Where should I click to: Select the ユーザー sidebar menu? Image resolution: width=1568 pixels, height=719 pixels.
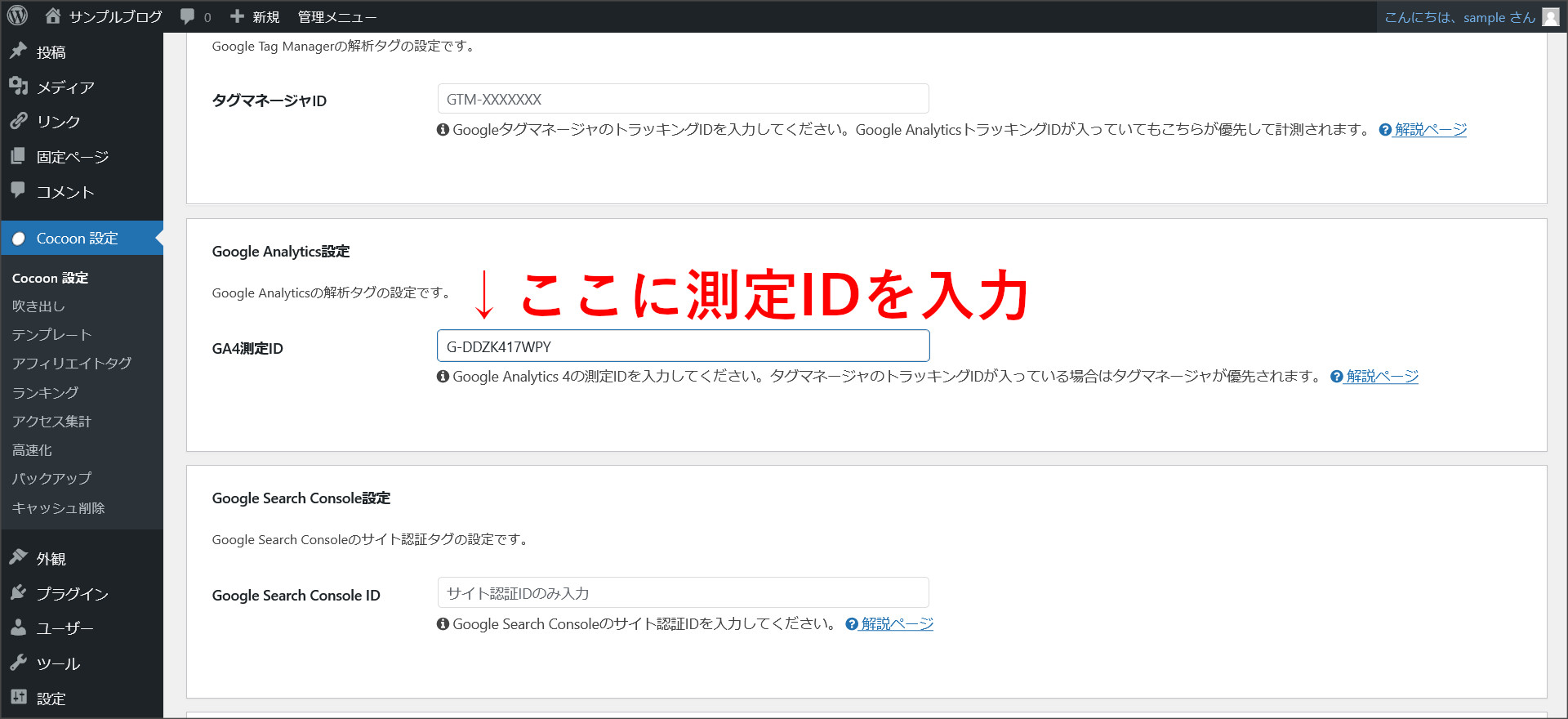82,628
